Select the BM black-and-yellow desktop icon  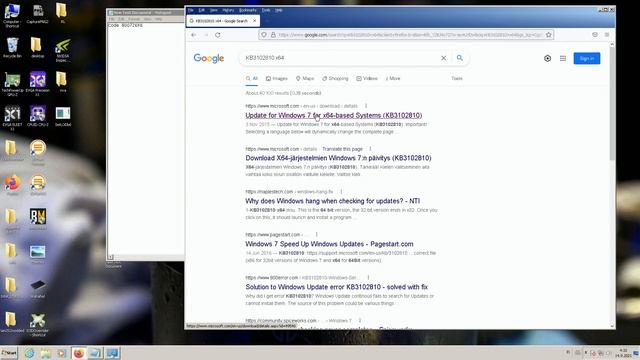coord(38,219)
